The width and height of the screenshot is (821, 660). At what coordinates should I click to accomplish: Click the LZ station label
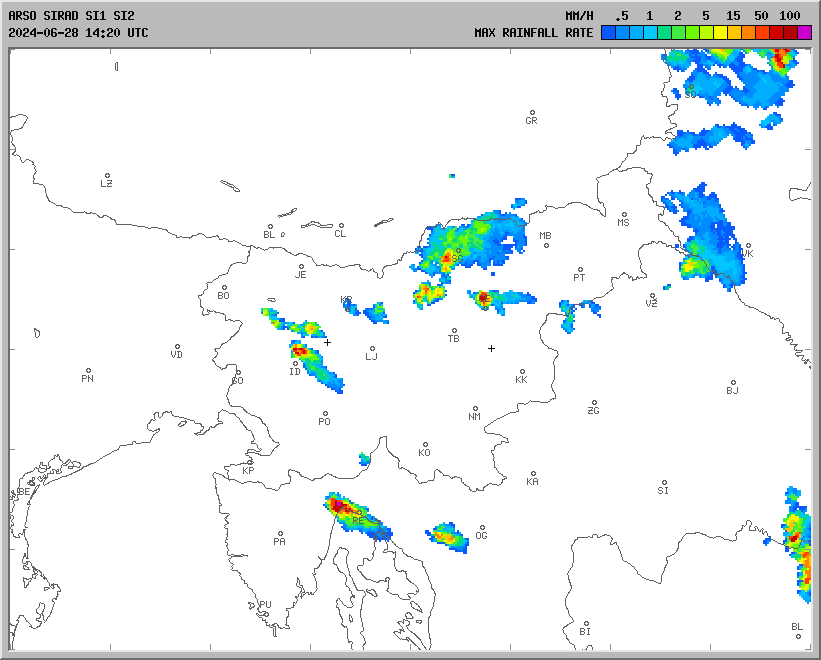[106, 184]
